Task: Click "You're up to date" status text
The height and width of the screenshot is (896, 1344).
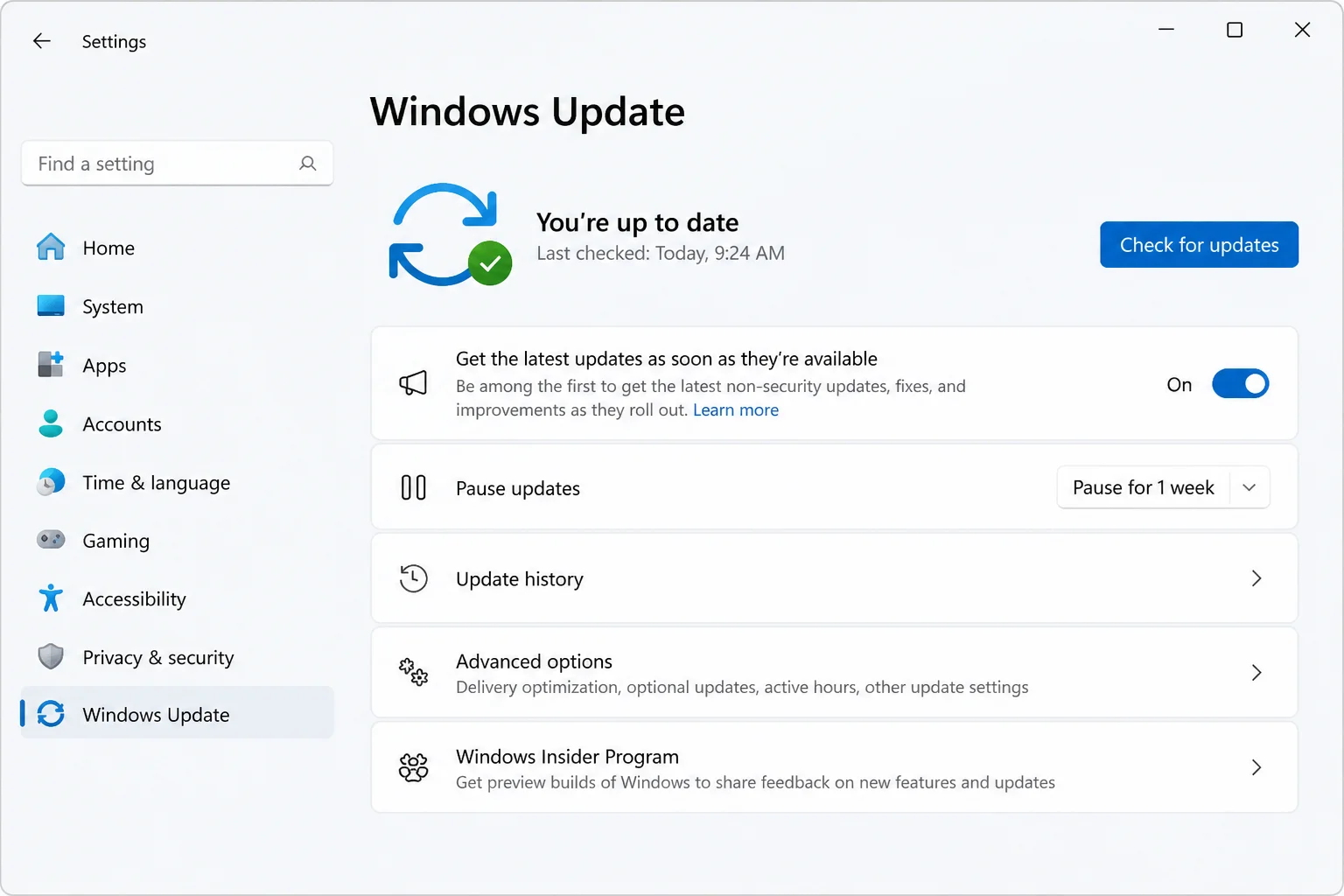Action: (x=637, y=222)
